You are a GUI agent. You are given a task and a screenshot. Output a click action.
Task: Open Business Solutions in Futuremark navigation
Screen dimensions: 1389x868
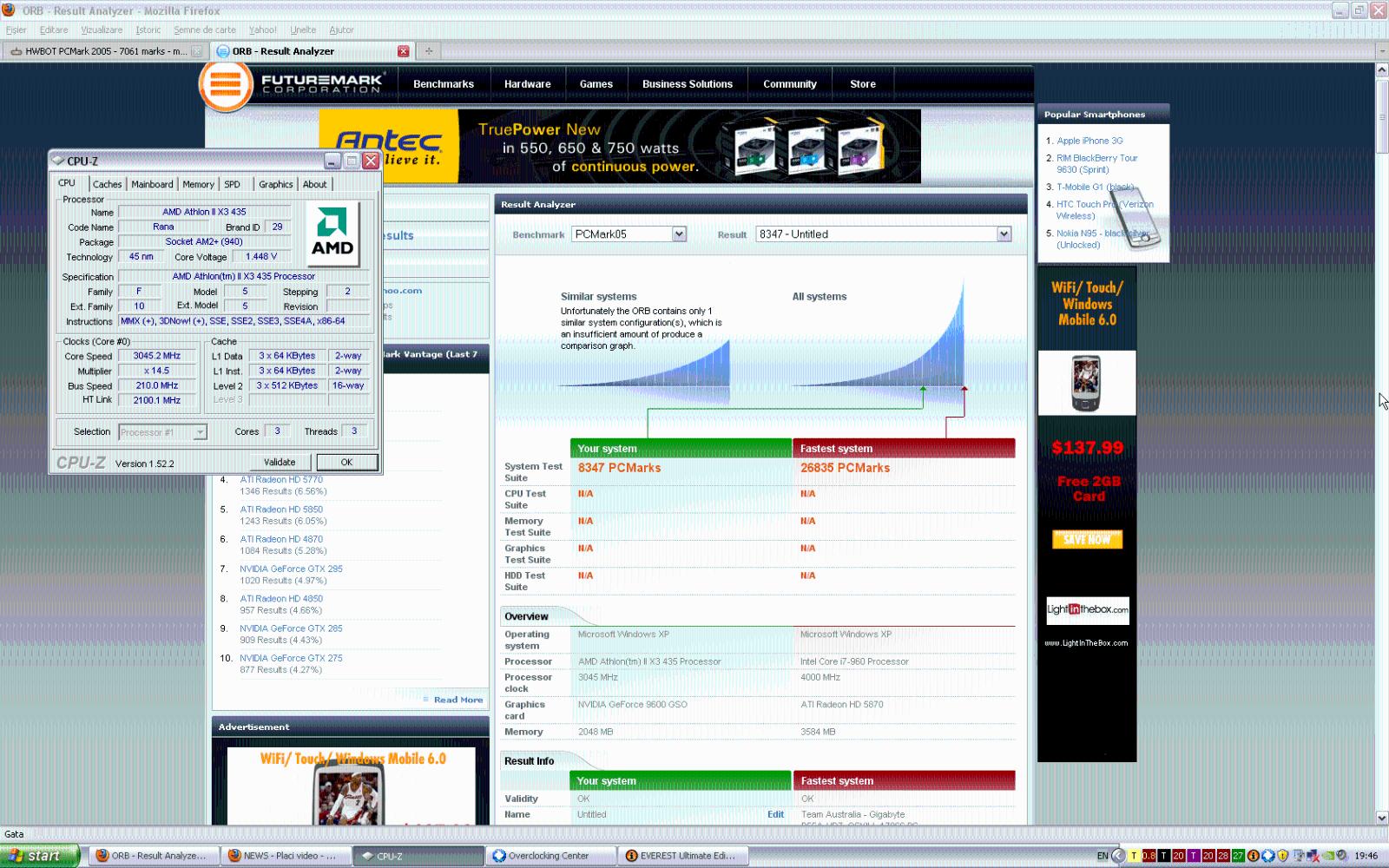pos(687,84)
